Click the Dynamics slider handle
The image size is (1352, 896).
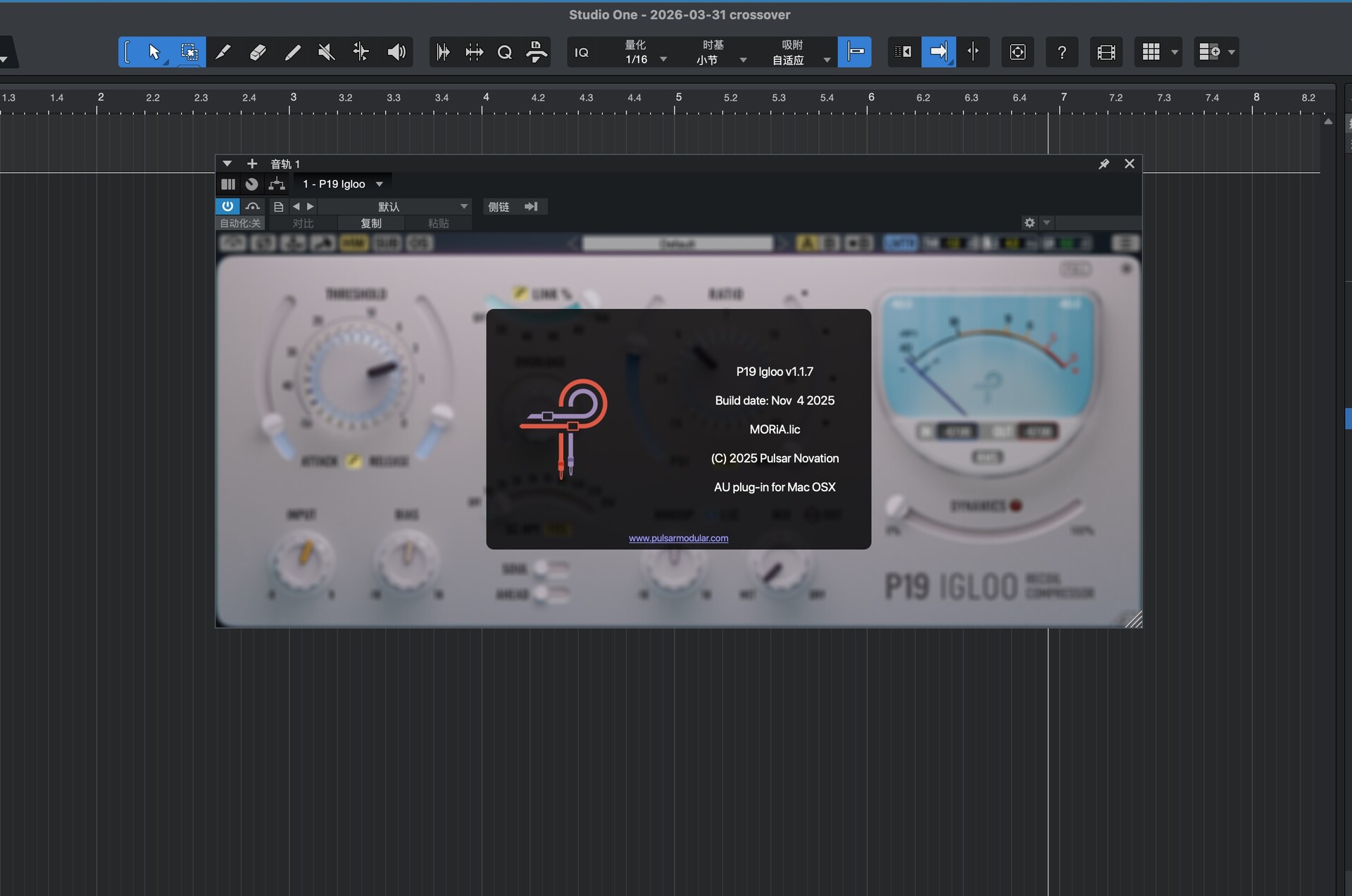[x=895, y=505]
